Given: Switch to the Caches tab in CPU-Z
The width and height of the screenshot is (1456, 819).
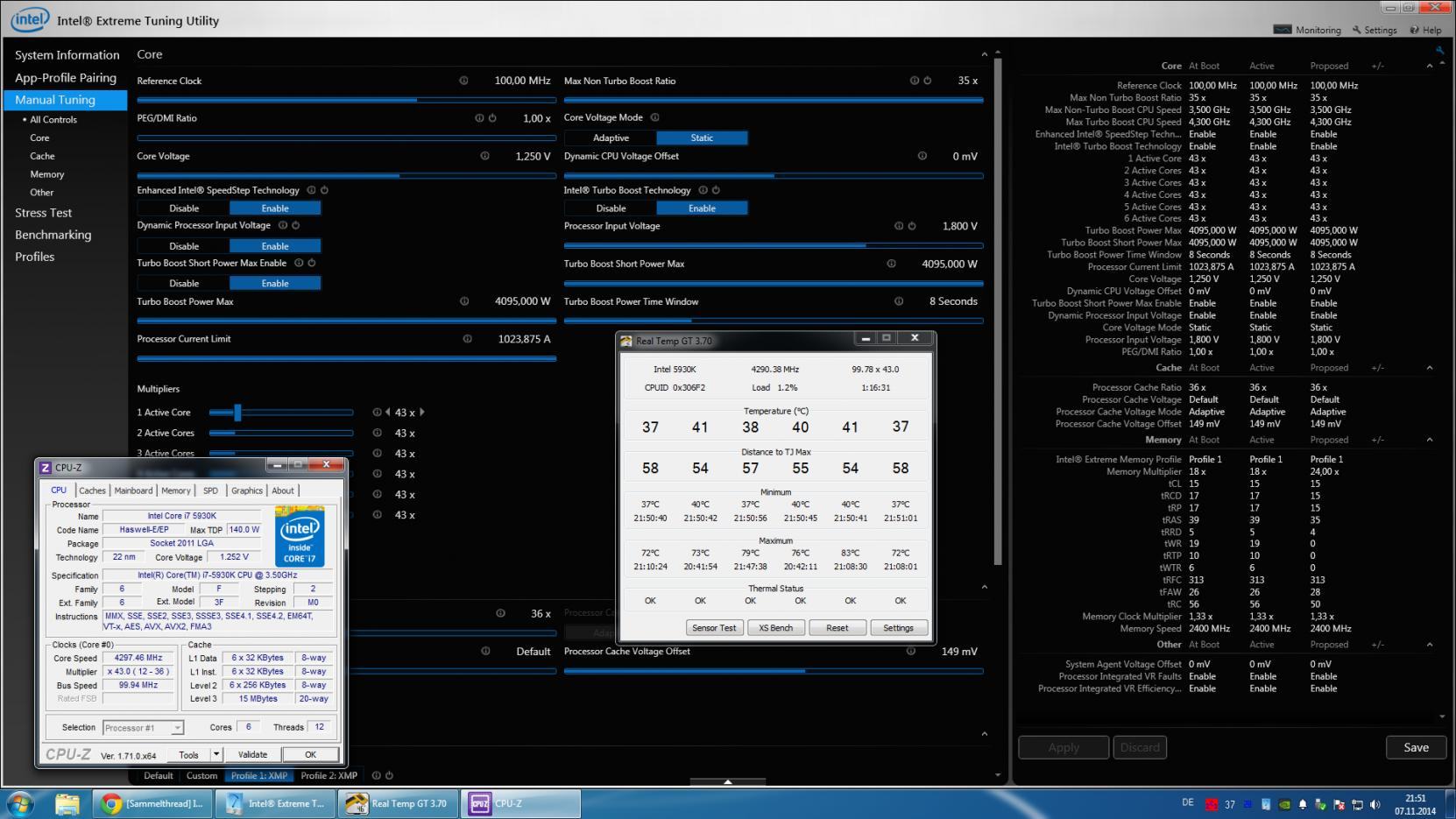Looking at the screenshot, I should [x=92, y=491].
